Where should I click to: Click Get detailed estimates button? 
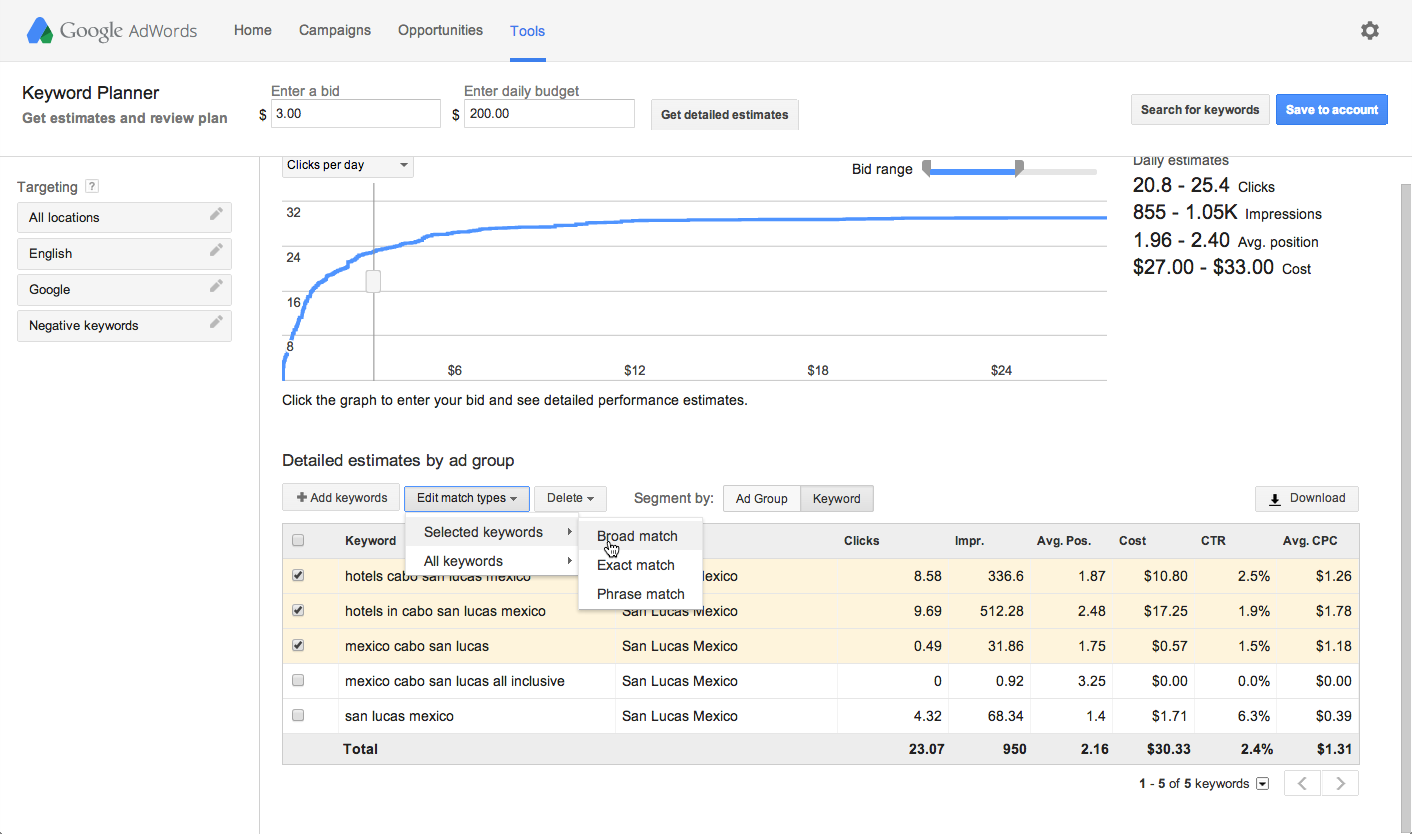[x=724, y=115]
